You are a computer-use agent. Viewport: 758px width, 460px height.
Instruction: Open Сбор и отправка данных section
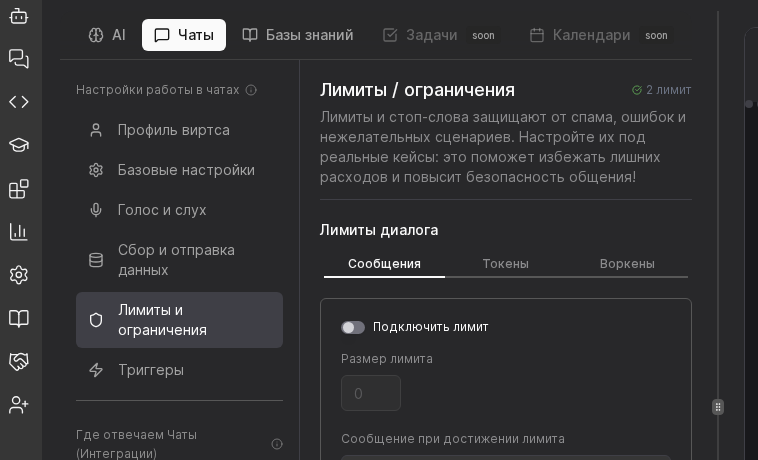pos(179,260)
